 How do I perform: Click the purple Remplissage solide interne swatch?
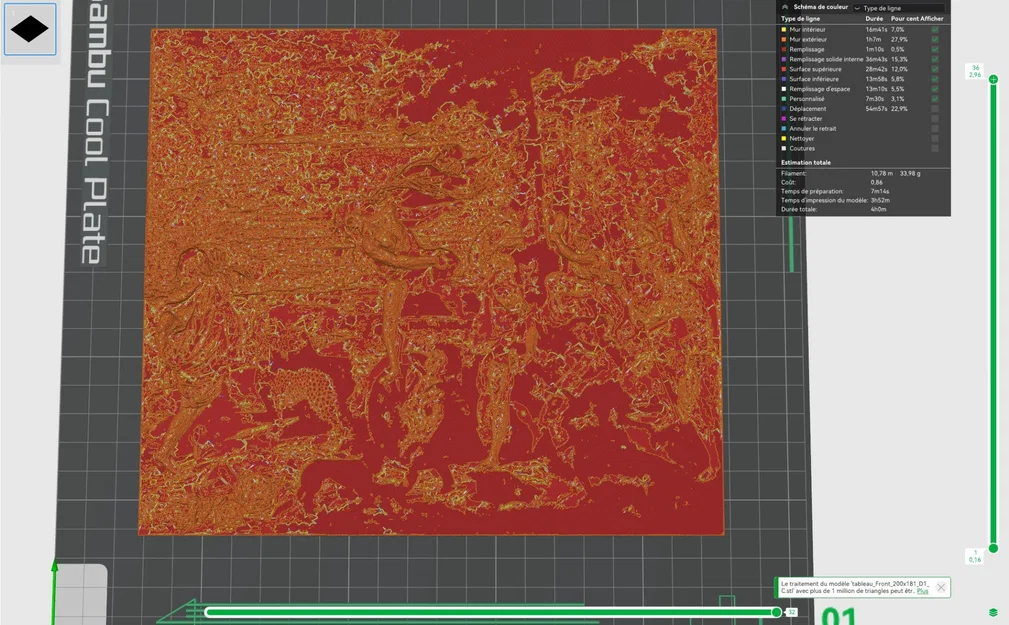(x=784, y=59)
